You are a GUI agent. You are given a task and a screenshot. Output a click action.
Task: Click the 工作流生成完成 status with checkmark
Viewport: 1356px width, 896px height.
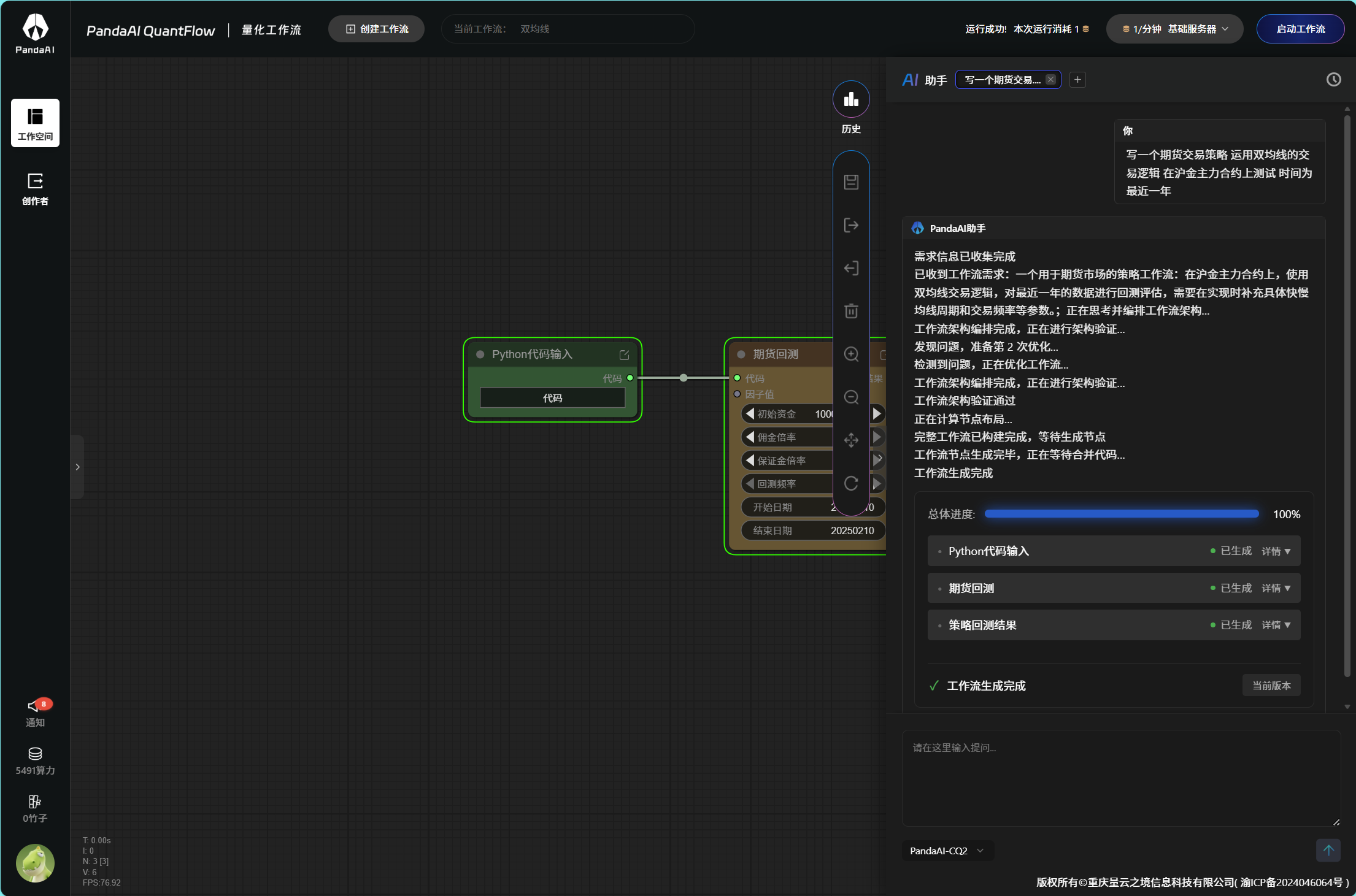977,686
